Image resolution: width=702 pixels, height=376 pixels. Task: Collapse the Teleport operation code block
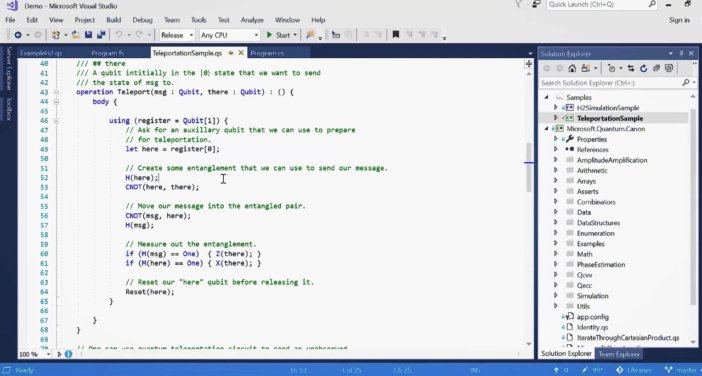click(56, 92)
